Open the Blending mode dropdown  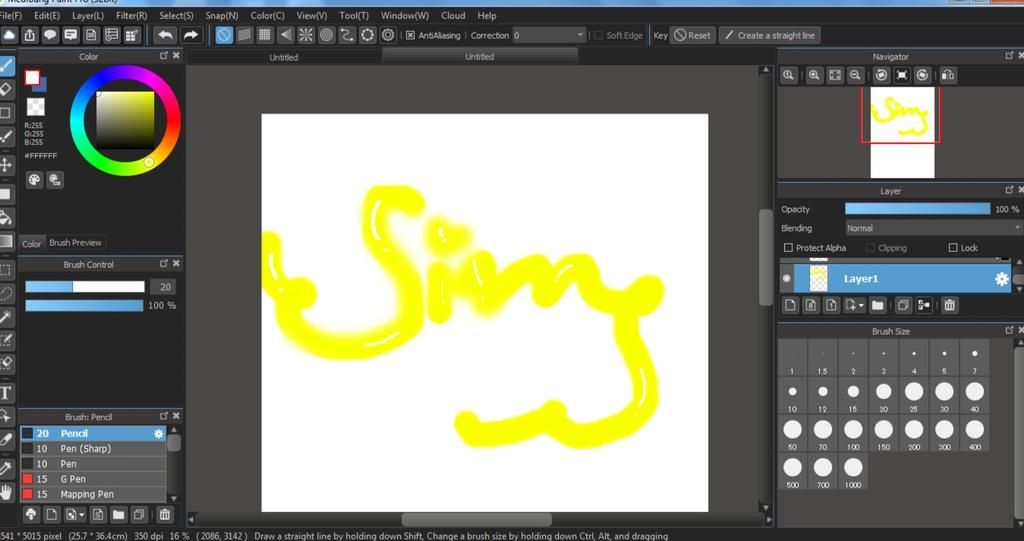934,228
